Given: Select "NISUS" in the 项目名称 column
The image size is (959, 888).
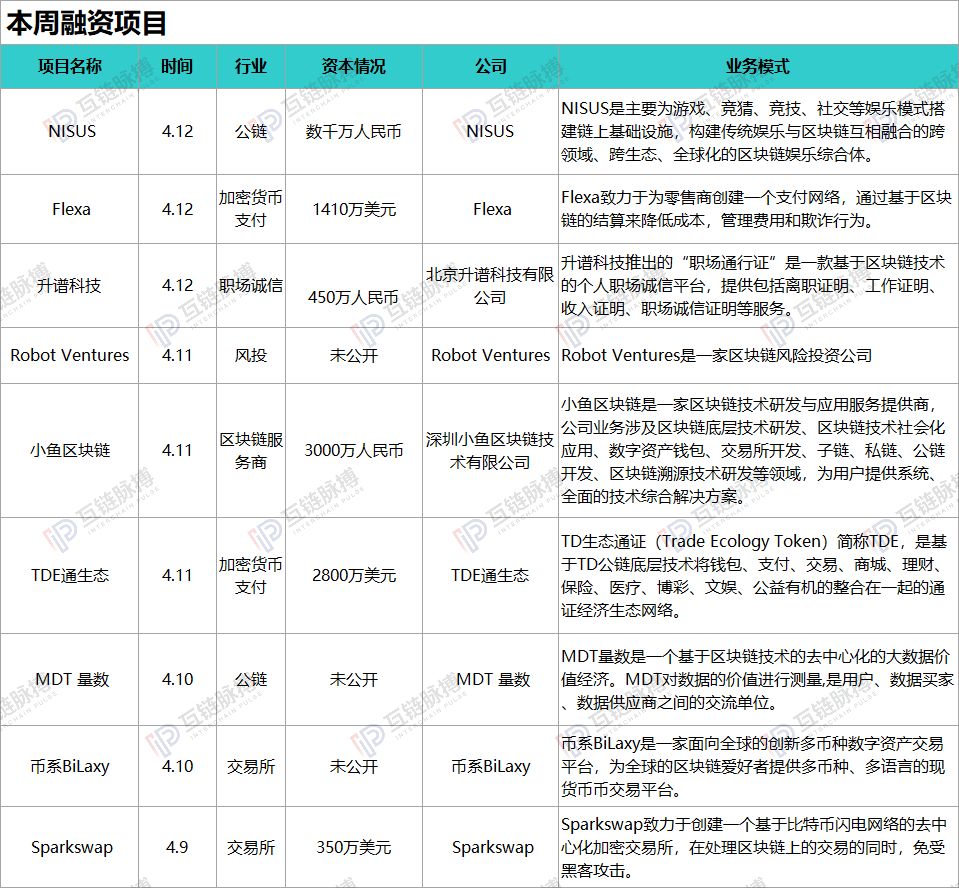Looking at the screenshot, I should [72, 131].
